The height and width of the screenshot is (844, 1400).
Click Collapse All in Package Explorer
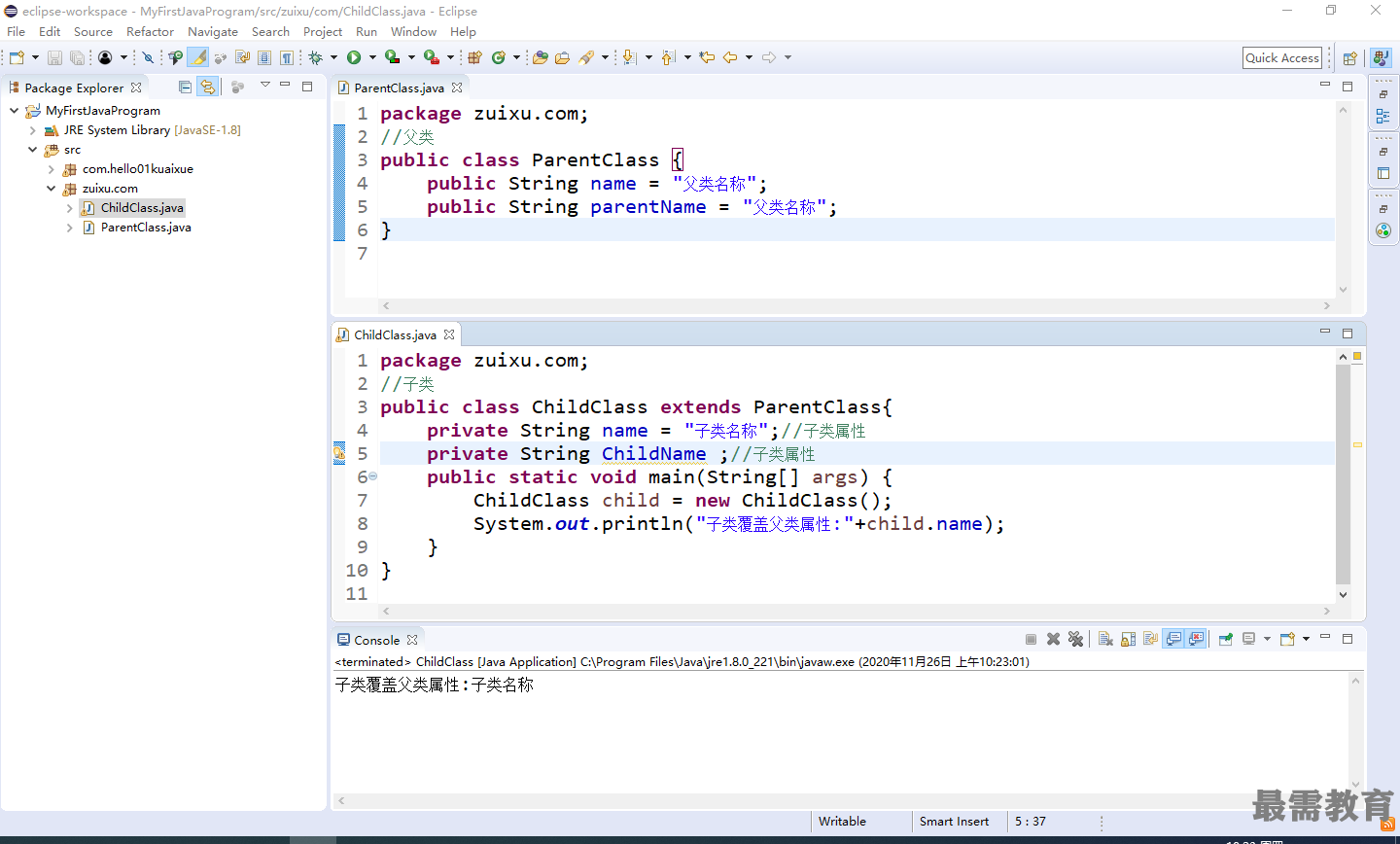[185, 87]
